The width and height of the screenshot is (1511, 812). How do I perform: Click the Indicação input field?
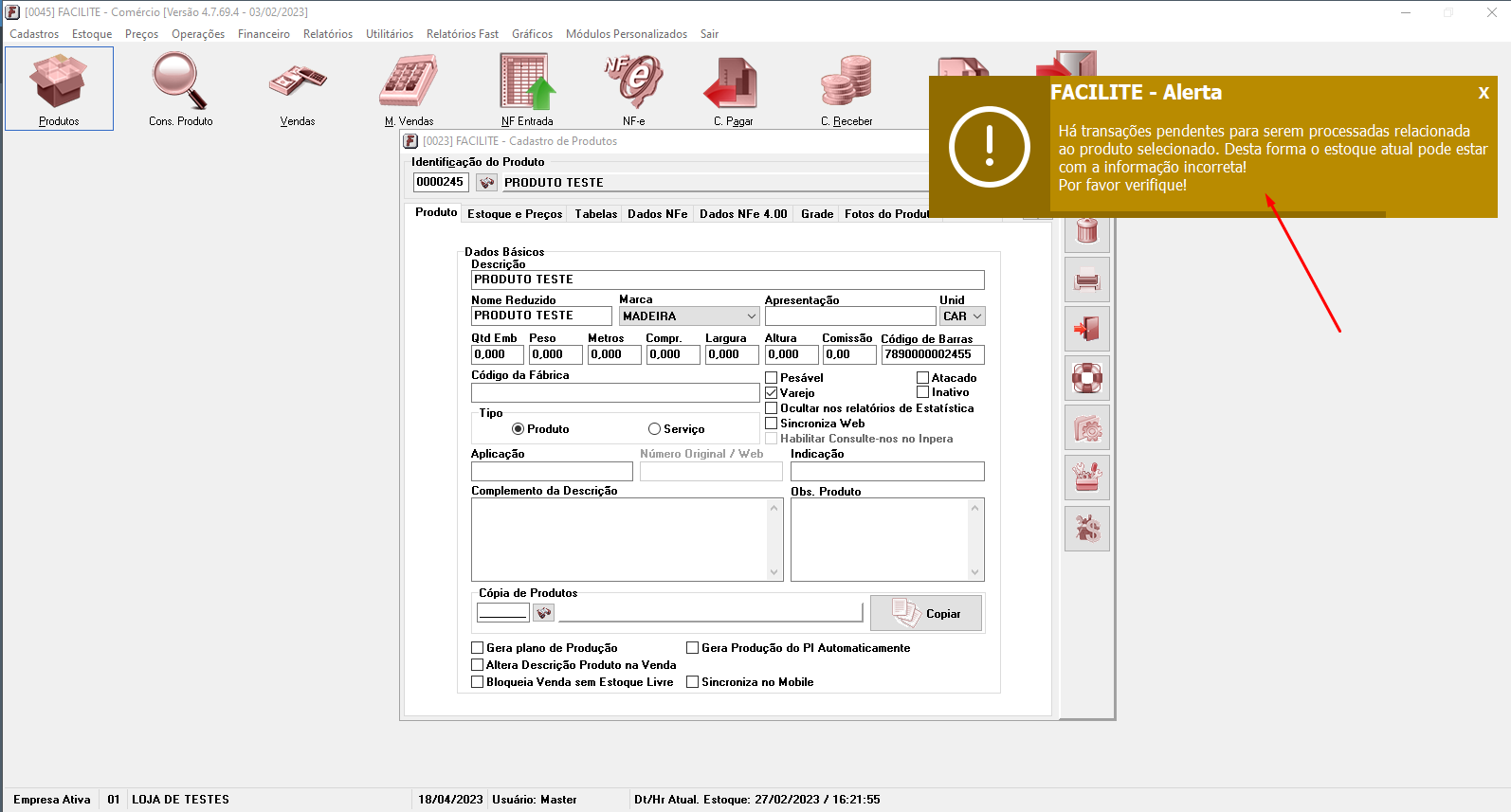point(887,471)
